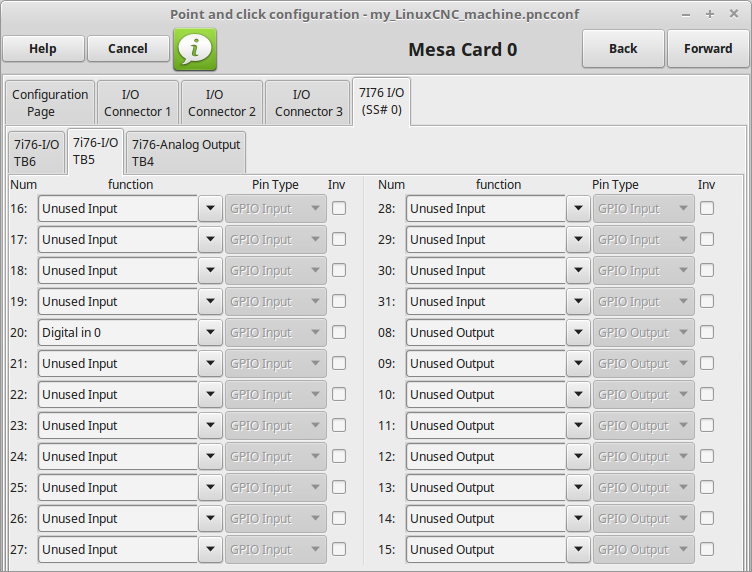
Task: Open the function dropdown for output 08
Action: 578,332
